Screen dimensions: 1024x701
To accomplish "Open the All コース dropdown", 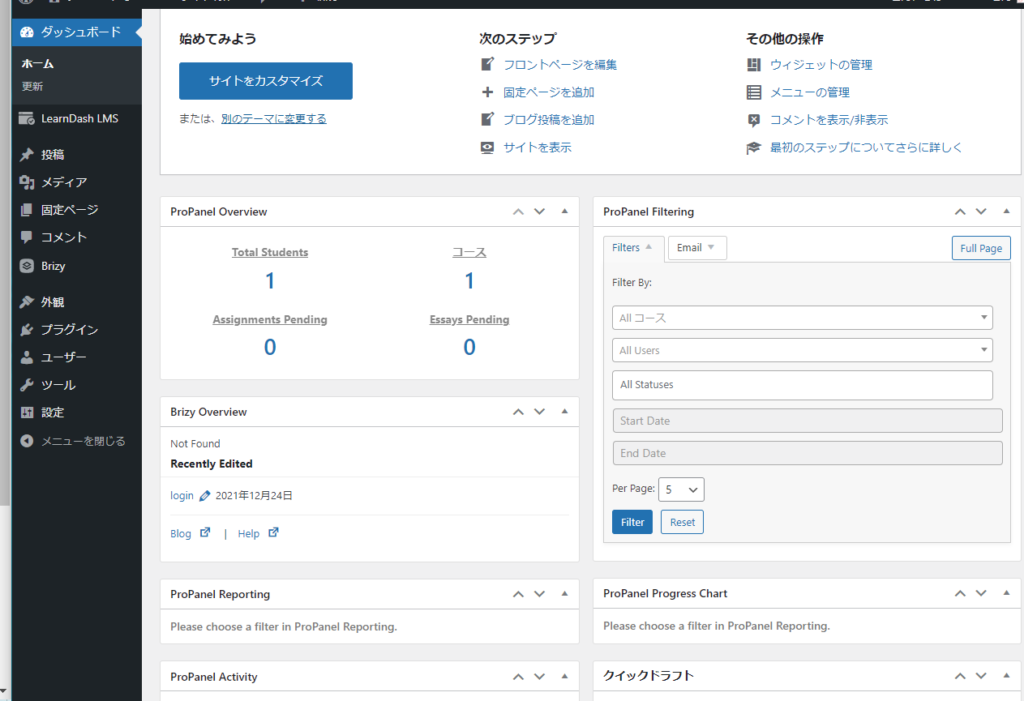I will click(x=802, y=318).
